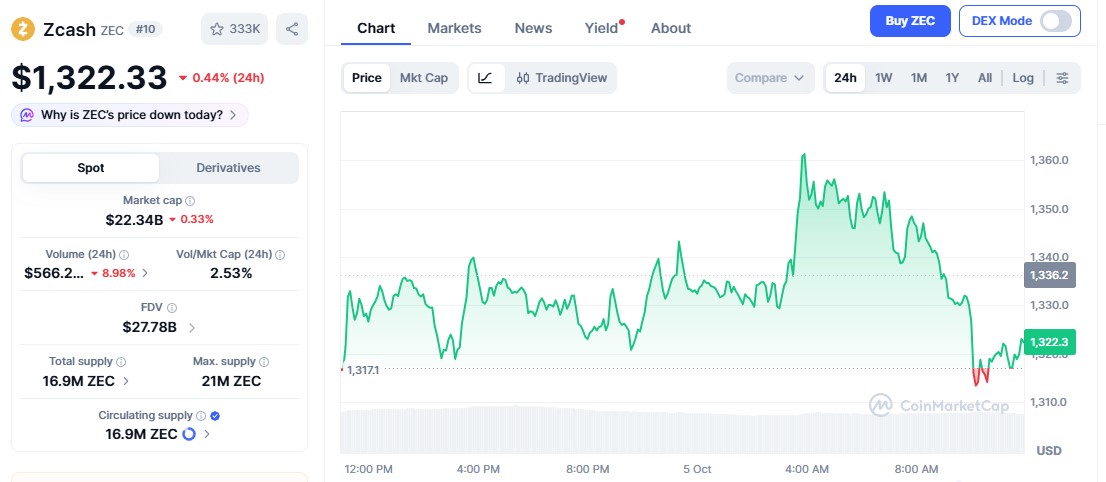Show info tooltip for Market cap
Screen dimensions: 1106x482
tap(190, 200)
